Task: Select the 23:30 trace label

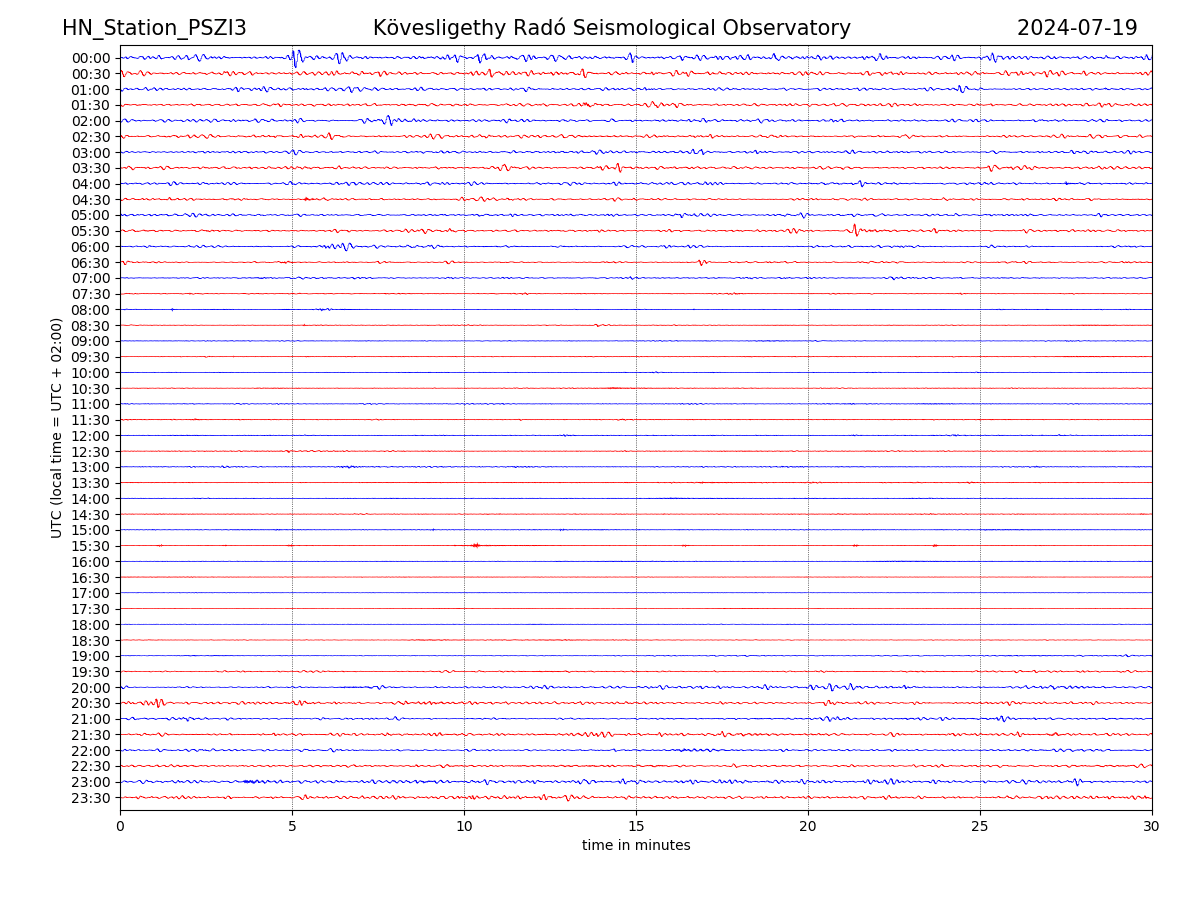Action: [x=91, y=798]
